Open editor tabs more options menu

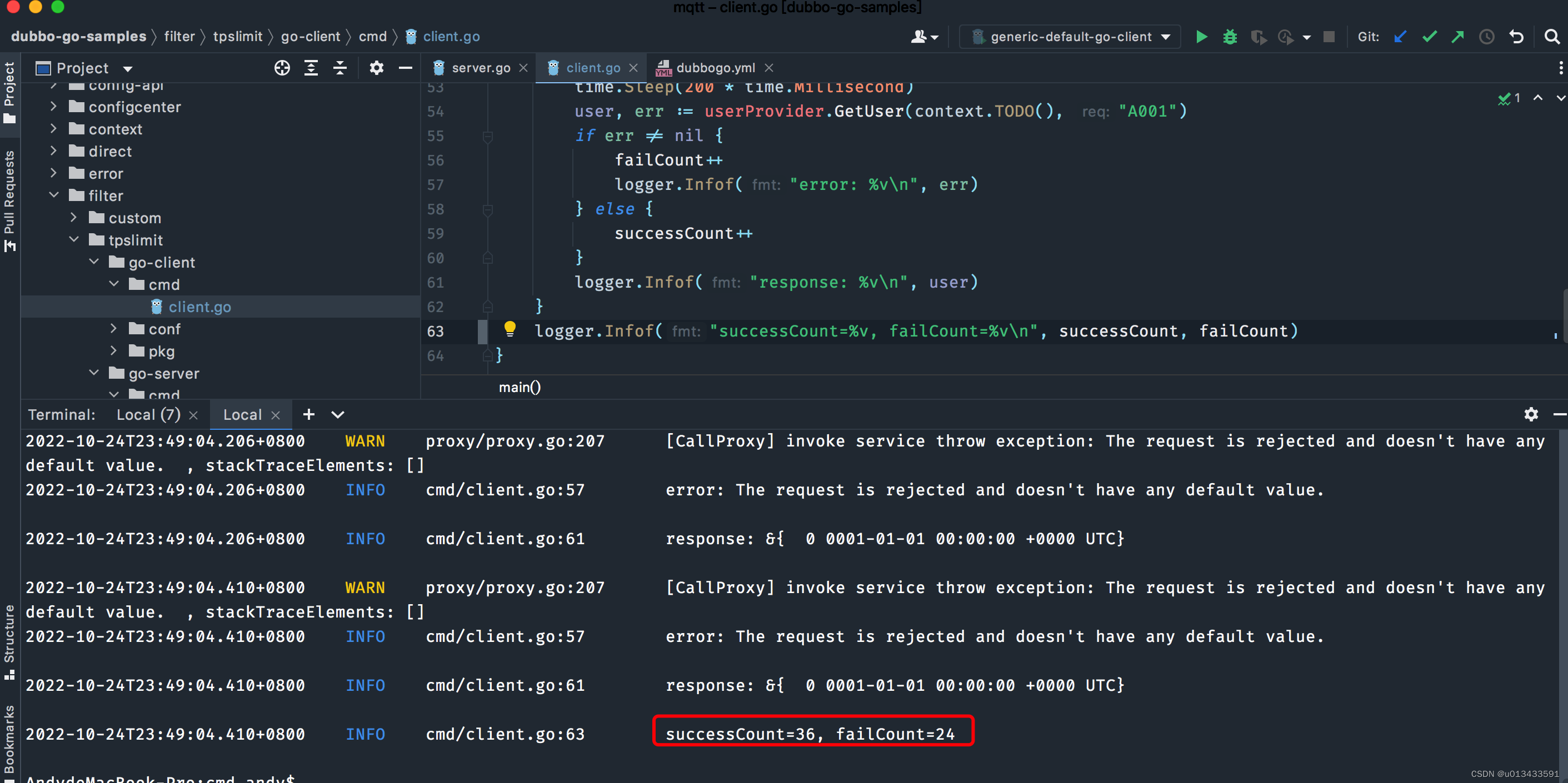(x=1560, y=68)
